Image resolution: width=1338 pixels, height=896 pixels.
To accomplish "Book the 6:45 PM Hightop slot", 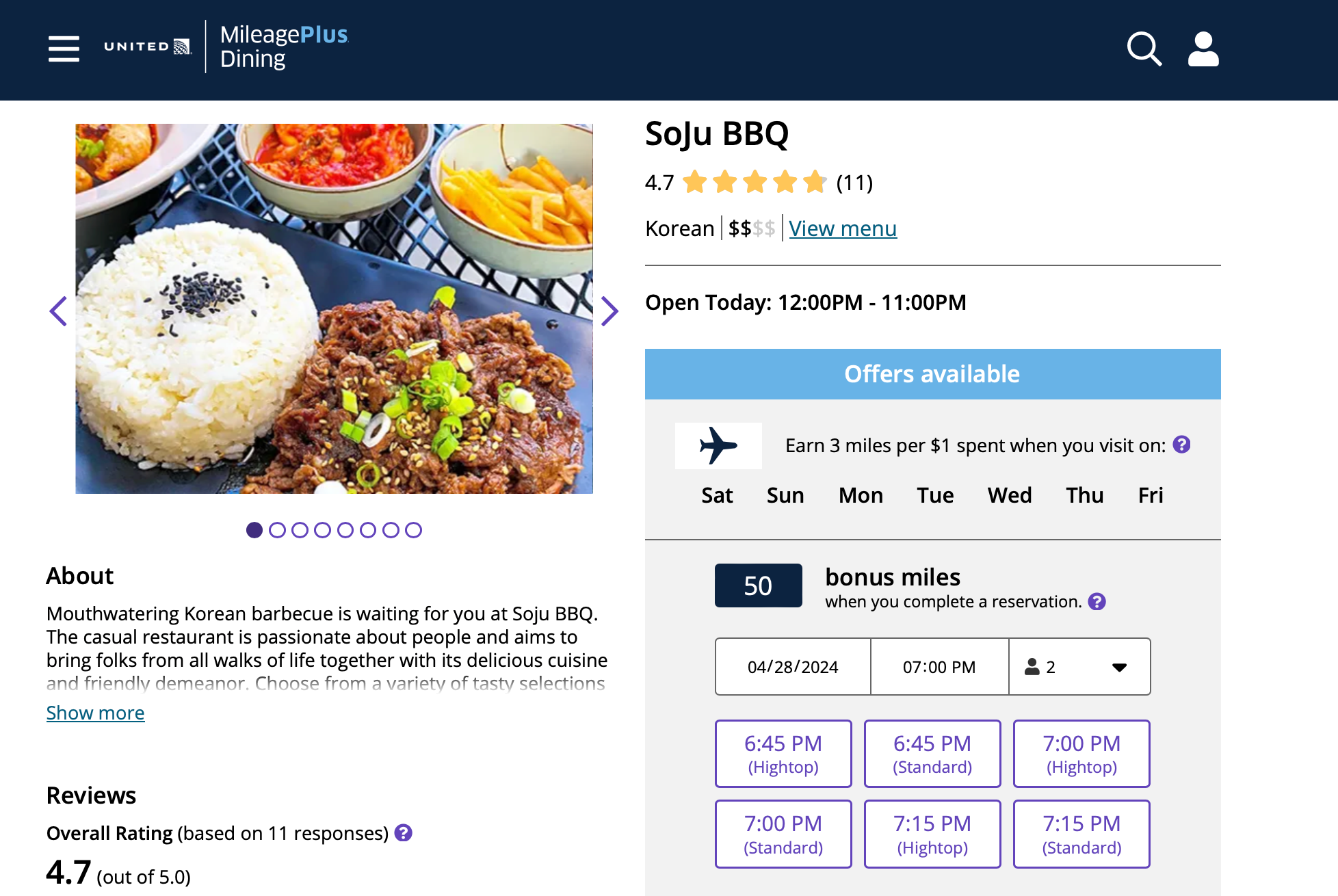I will click(783, 754).
